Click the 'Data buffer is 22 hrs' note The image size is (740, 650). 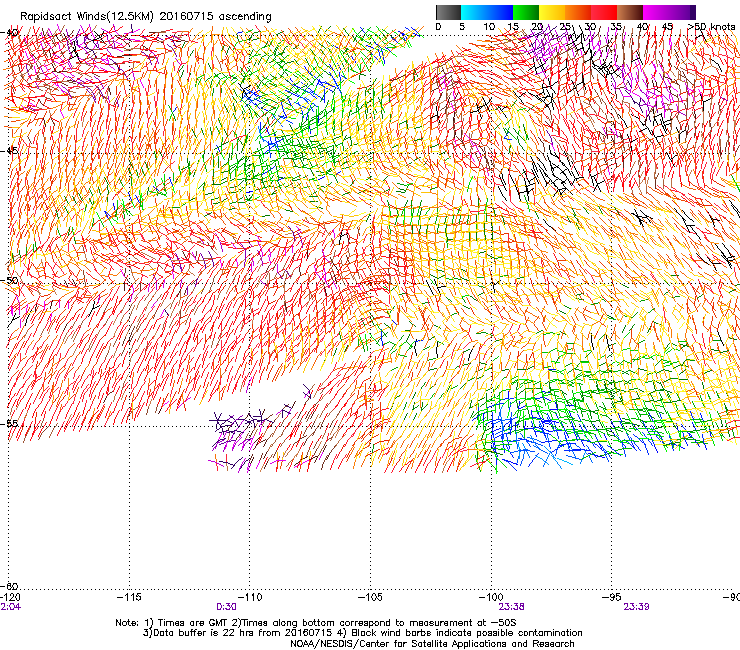tap(362, 633)
